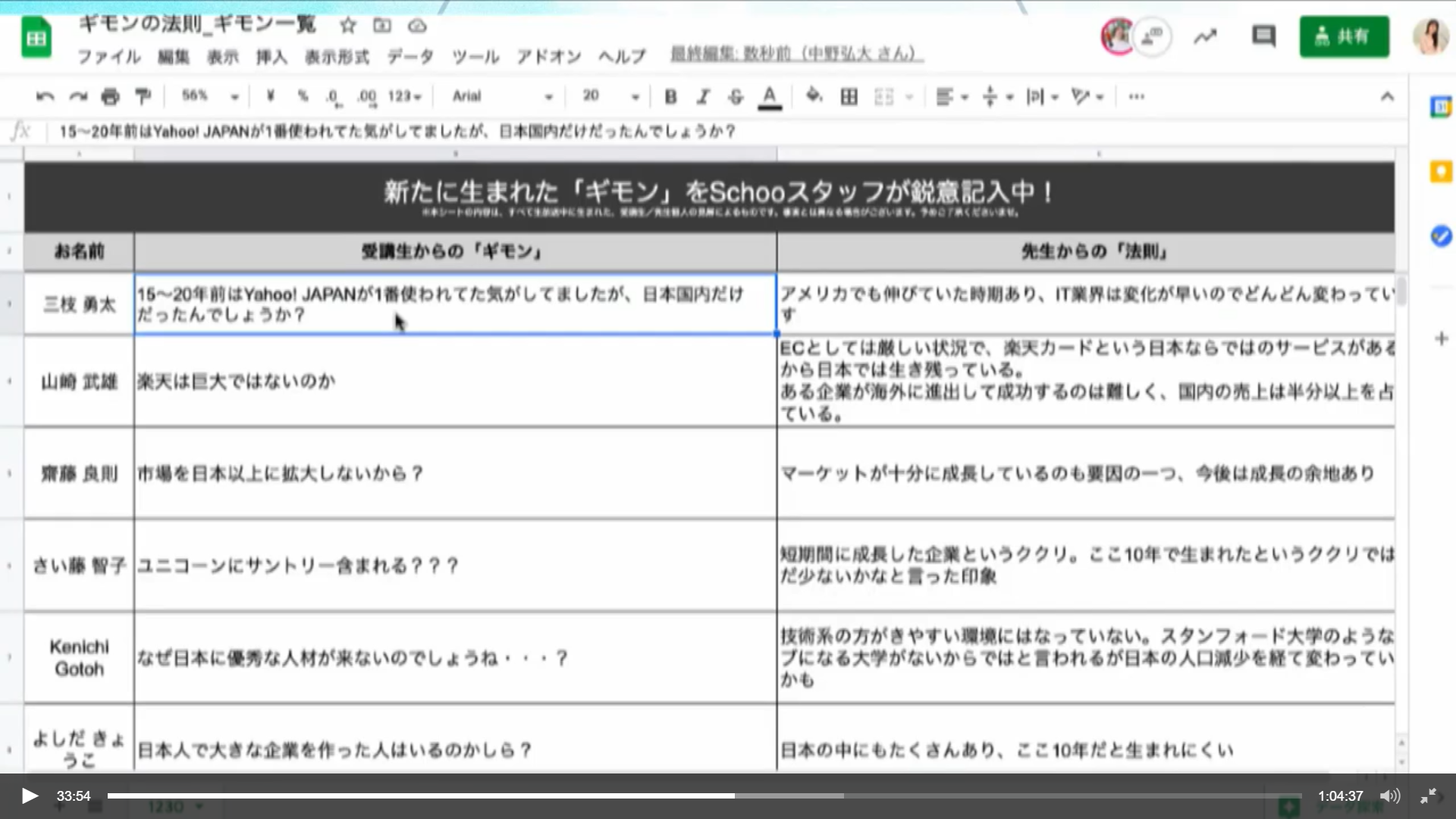Format as percent
1456x819 pixels.
[303, 96]
